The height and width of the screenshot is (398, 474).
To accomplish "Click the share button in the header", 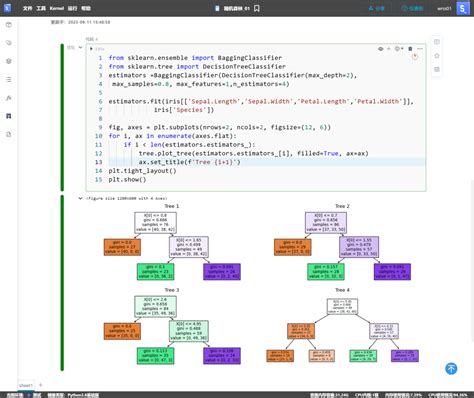I will point(376,8).
